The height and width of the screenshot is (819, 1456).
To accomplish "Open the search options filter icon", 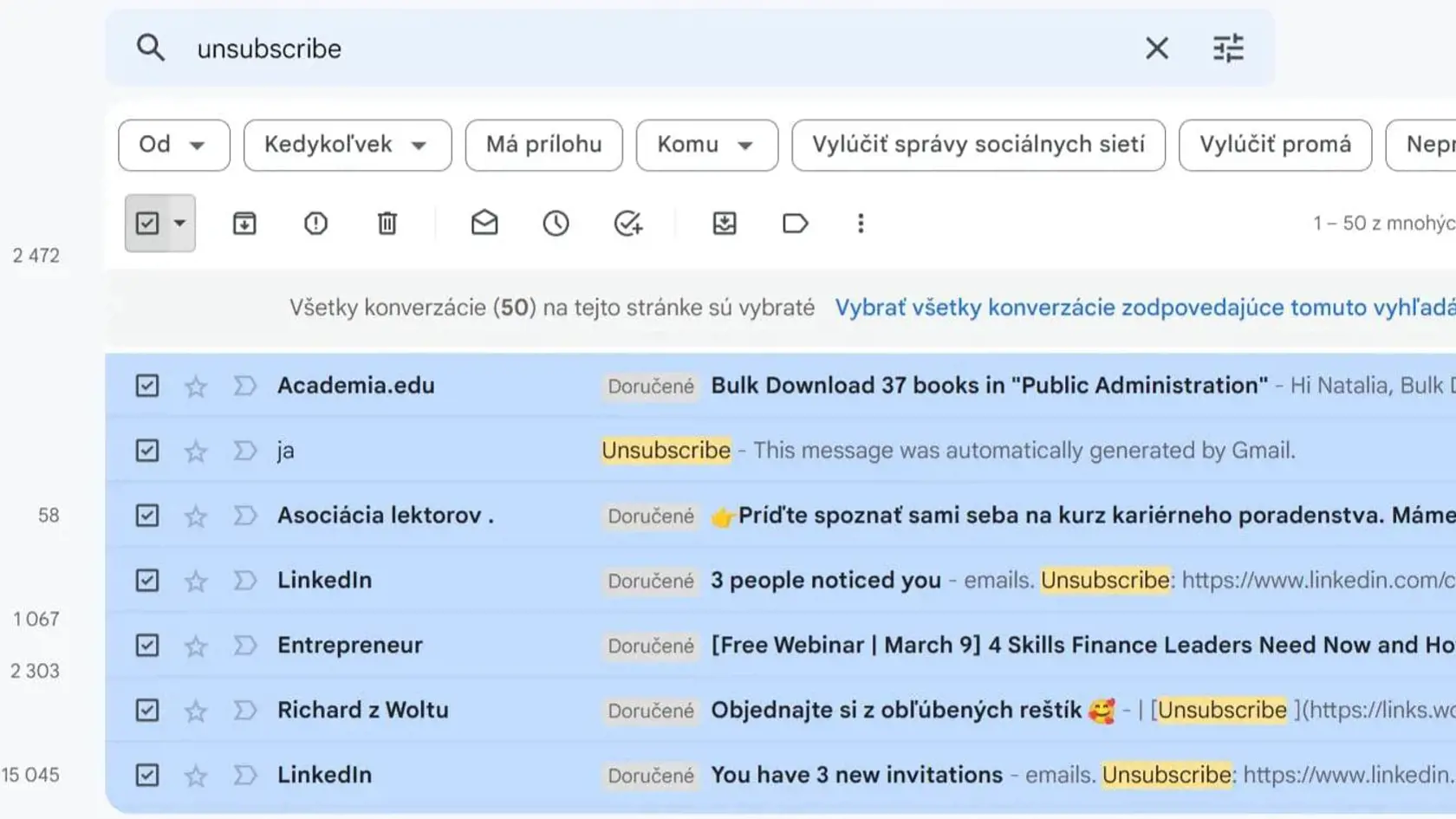I will (1228, 48).
